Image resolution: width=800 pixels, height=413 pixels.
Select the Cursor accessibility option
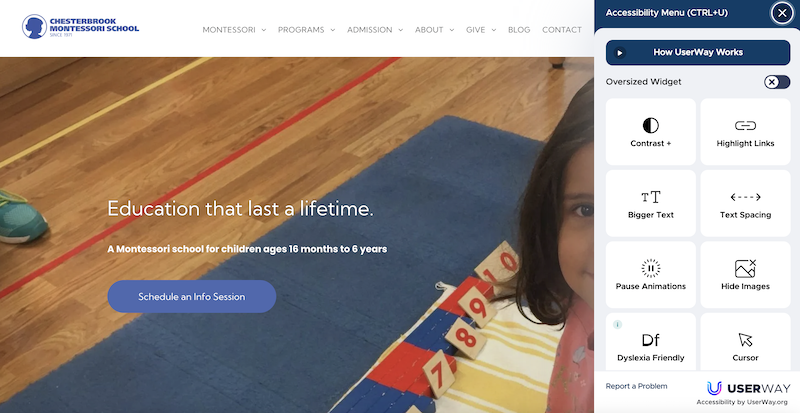(745, 342)
